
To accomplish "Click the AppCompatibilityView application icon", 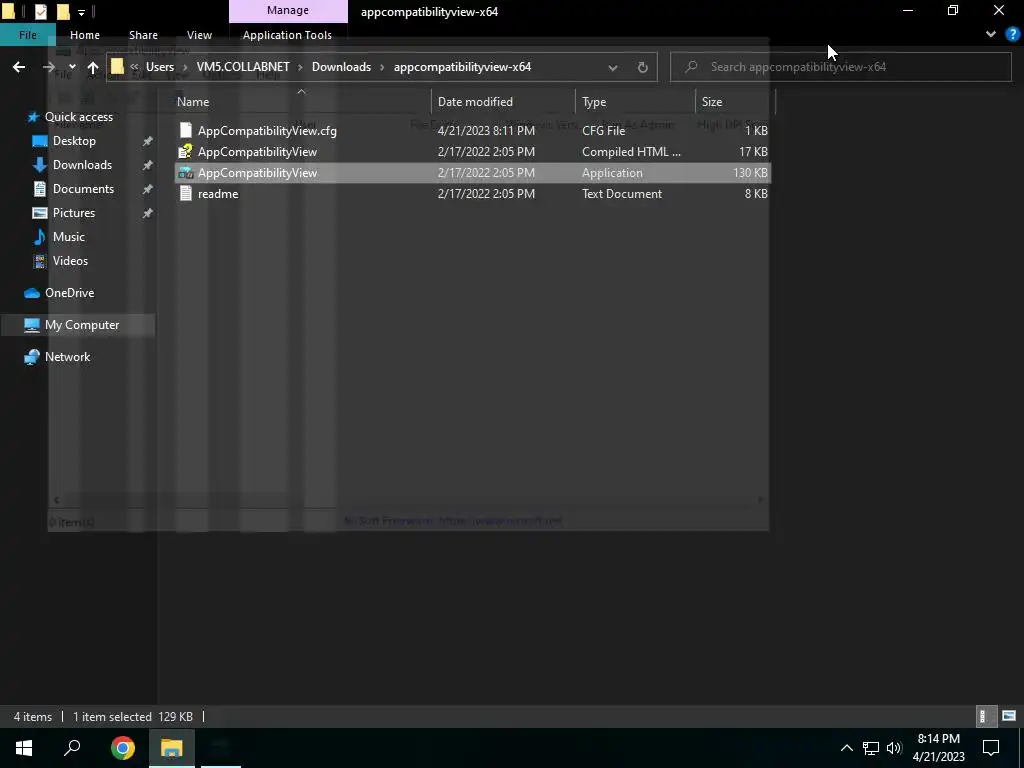I will click(x=185, y=172).
